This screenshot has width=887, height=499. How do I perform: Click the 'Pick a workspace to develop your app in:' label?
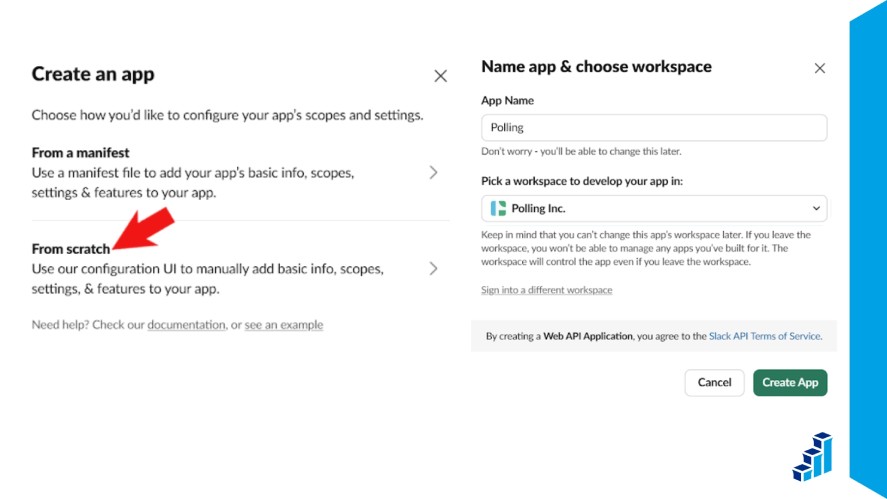[x=582, y=181]
